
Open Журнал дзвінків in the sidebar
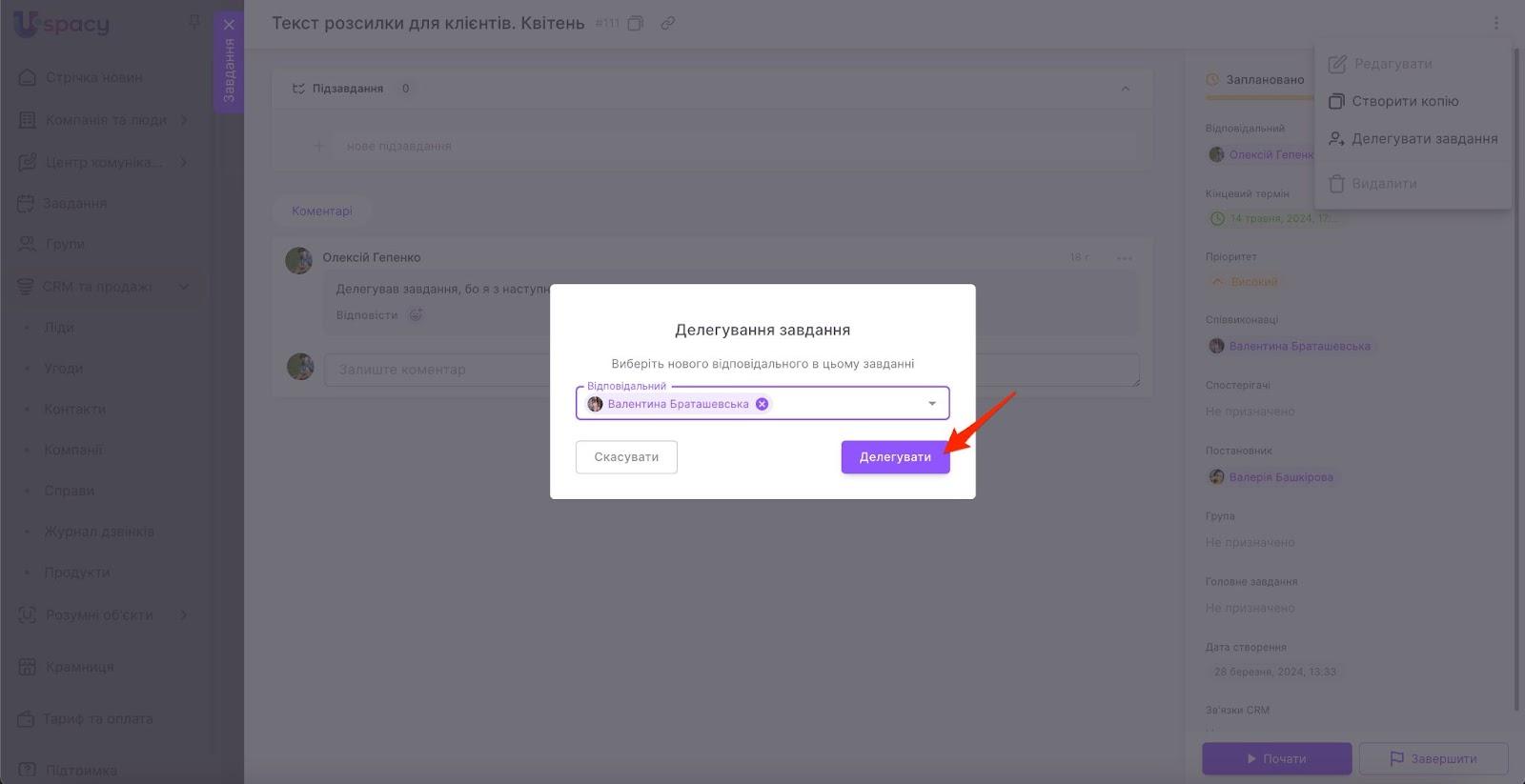tap(99, 532)
